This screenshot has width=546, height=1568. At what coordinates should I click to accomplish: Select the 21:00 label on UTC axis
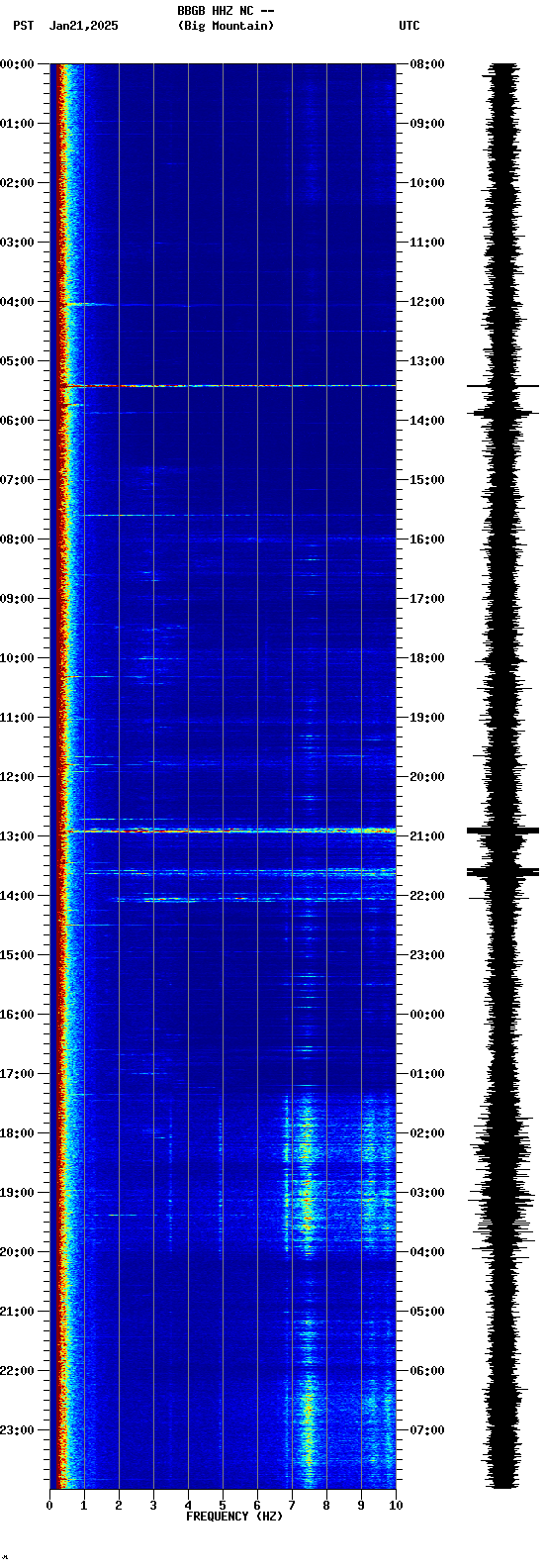point(427,836)
